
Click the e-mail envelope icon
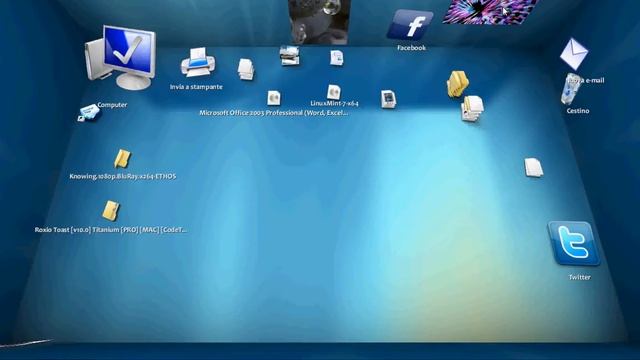click(x=573, y=53)
